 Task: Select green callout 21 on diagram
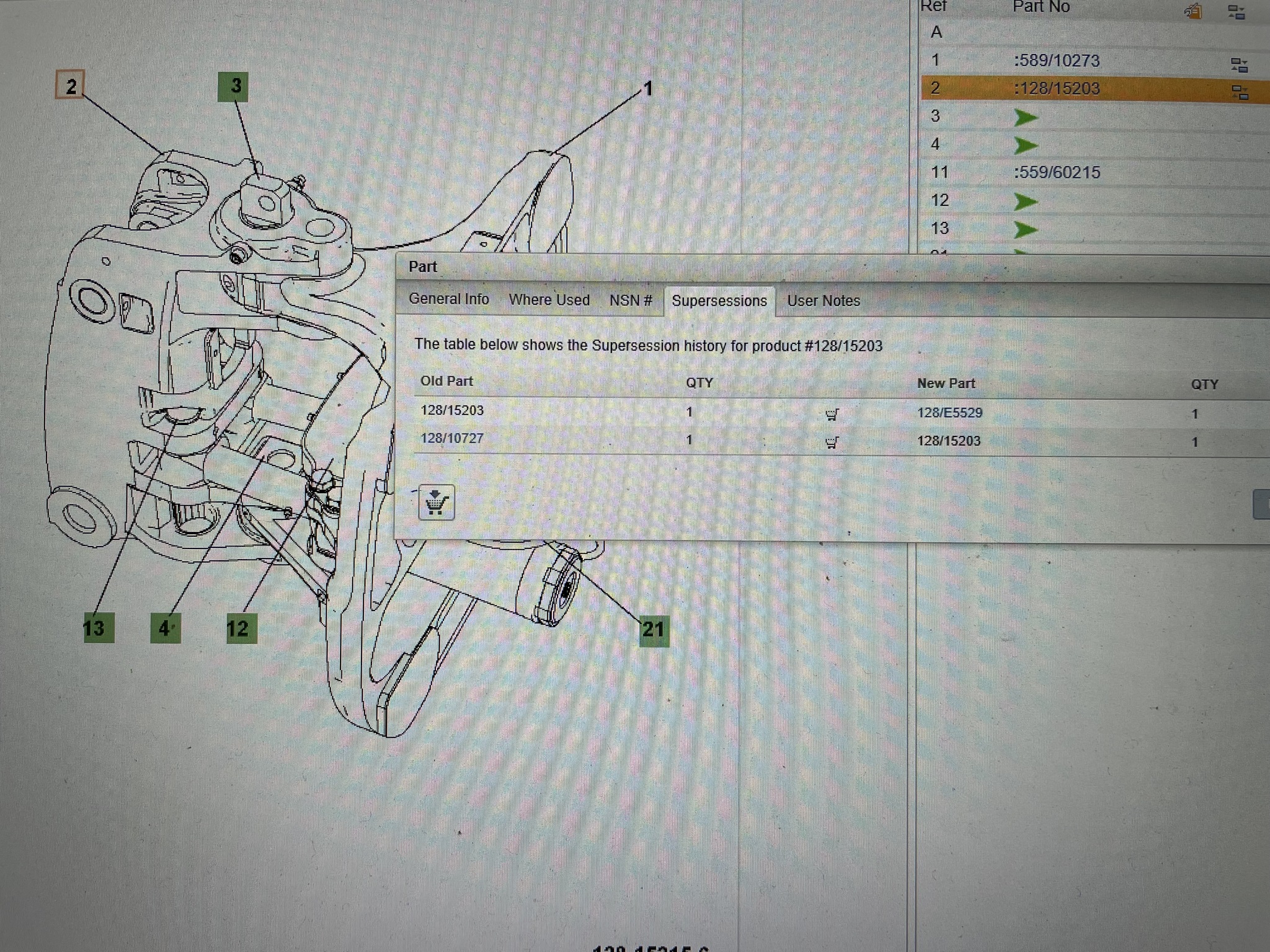[x=654, y=631]
